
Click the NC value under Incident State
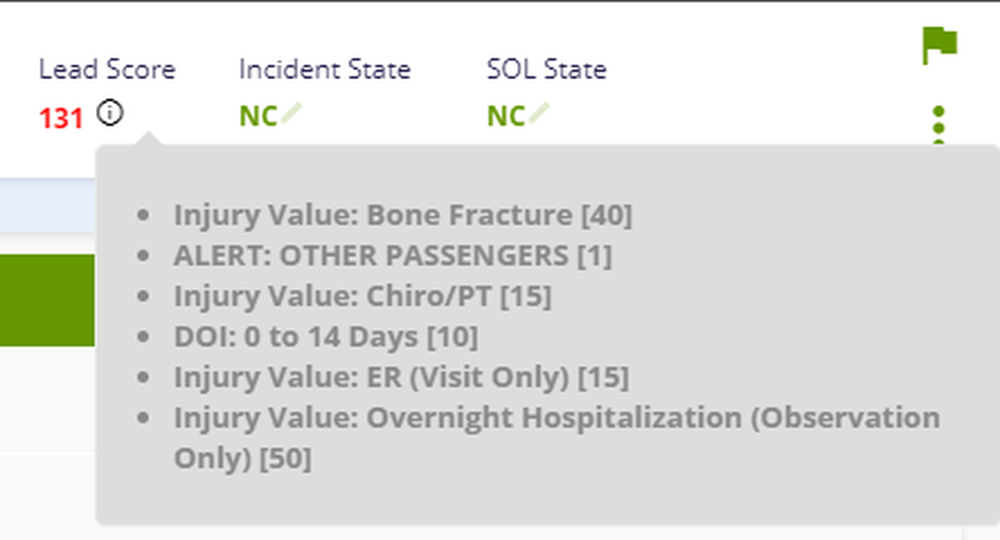258,116
